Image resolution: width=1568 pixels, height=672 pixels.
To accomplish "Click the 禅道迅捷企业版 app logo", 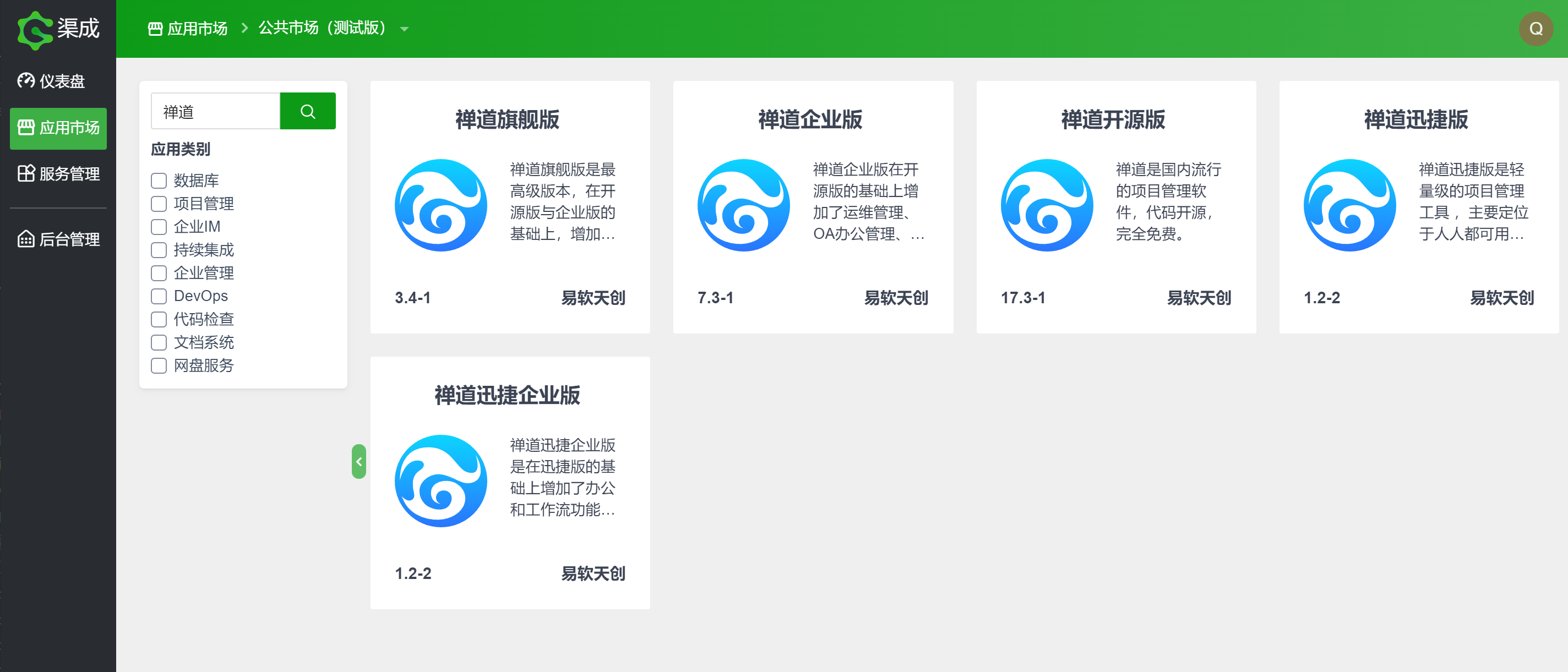I will click(x=440, y=480).
